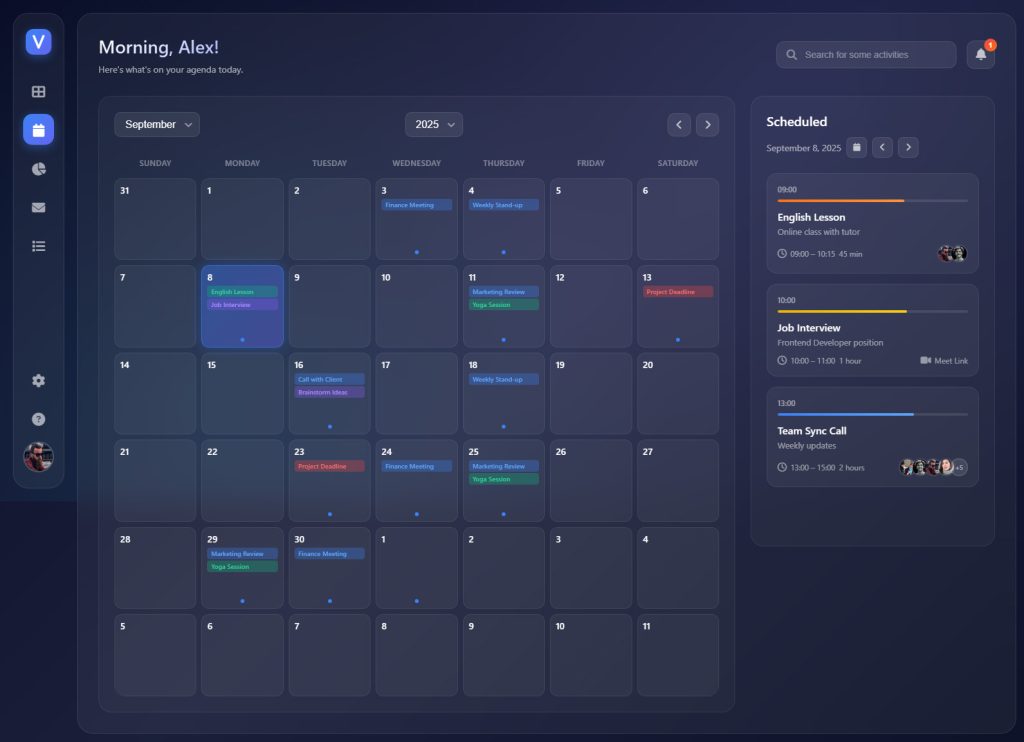This screenshot has width=1024, height=742.
Task: Open the help question mark icon
Action: pos(39,419)
